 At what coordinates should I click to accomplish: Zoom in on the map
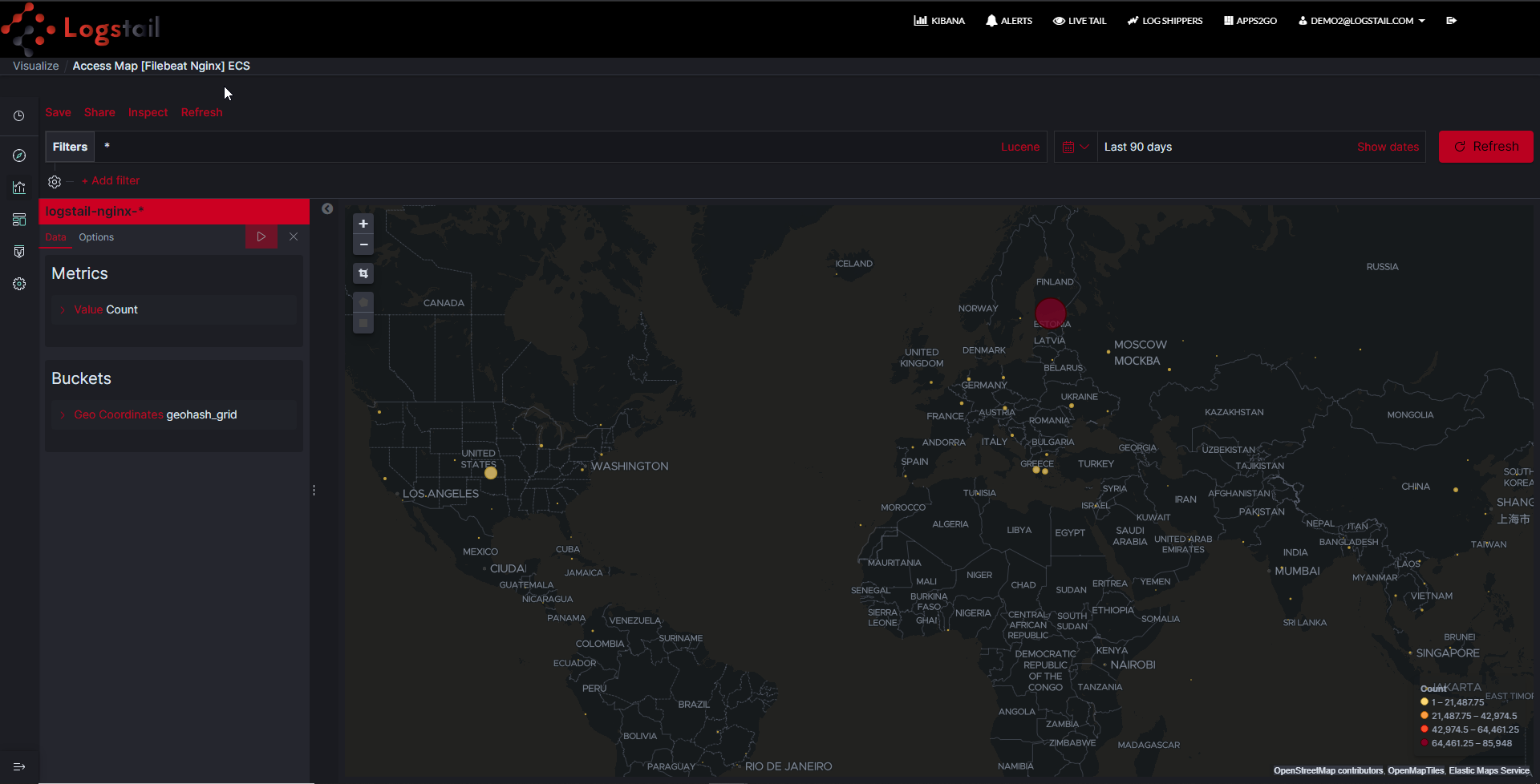363,224
